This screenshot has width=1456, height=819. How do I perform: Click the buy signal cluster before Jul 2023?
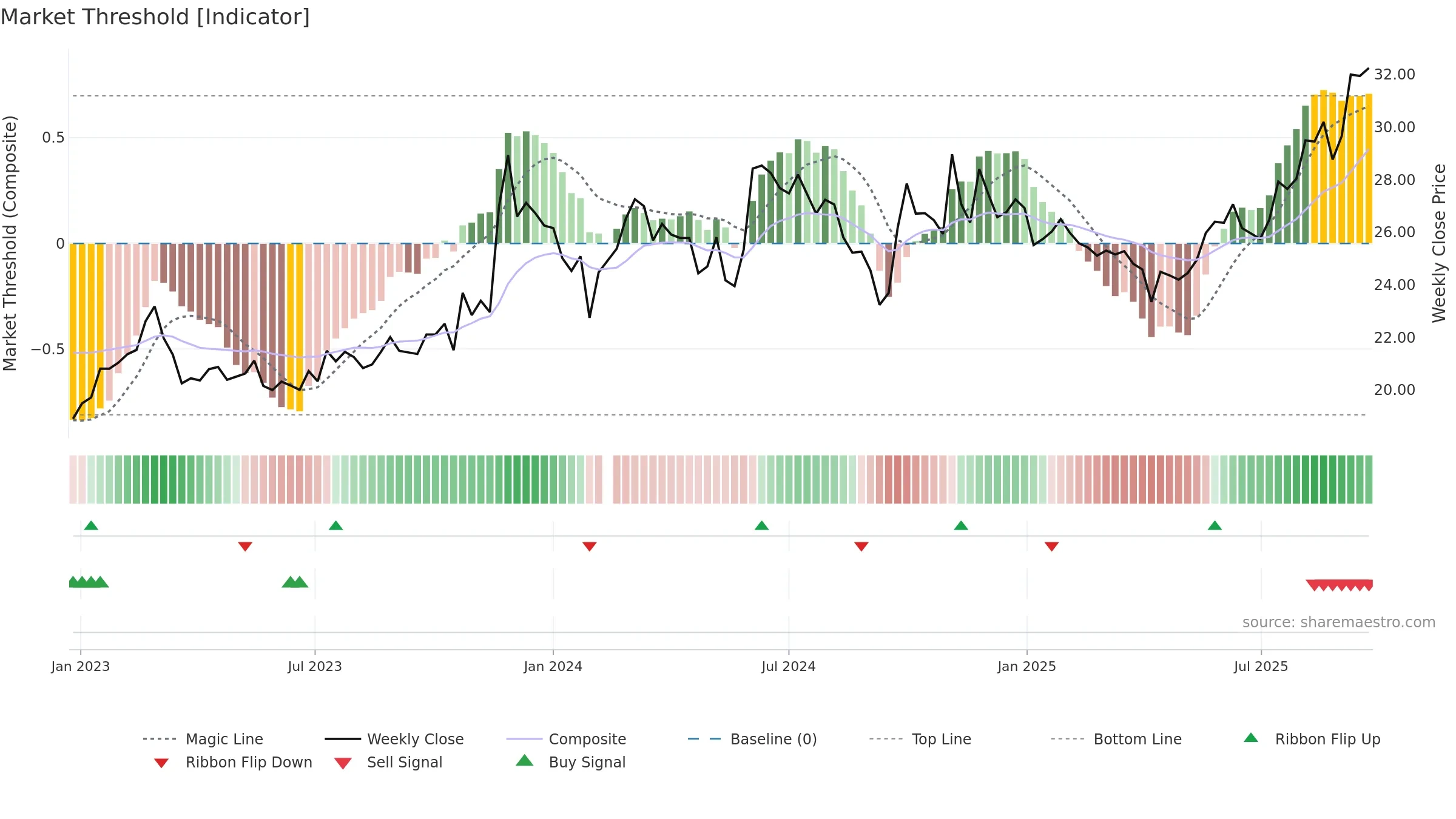coord(295,582)
